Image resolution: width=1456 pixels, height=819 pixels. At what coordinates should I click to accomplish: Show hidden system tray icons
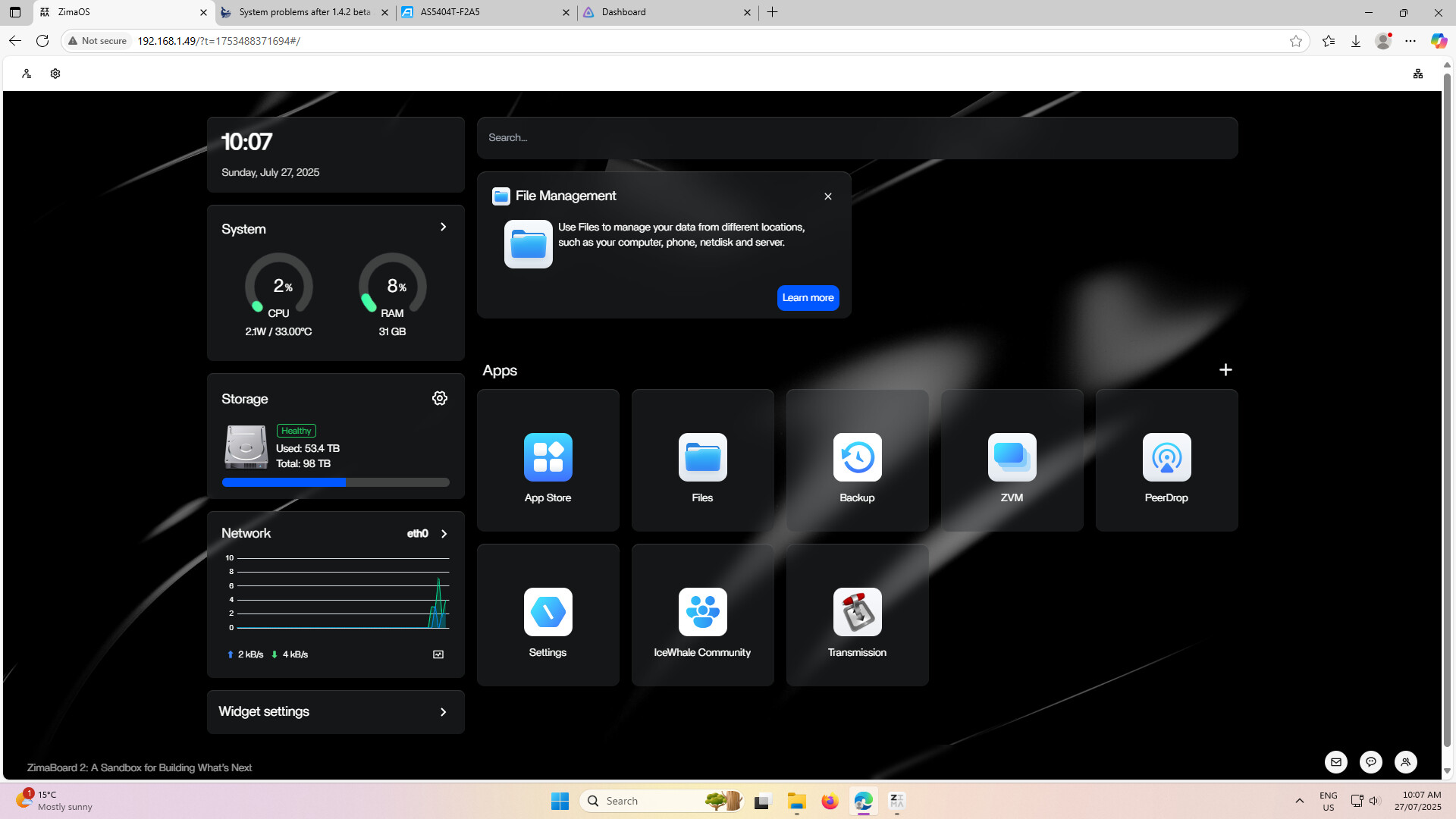(1299, 801)
